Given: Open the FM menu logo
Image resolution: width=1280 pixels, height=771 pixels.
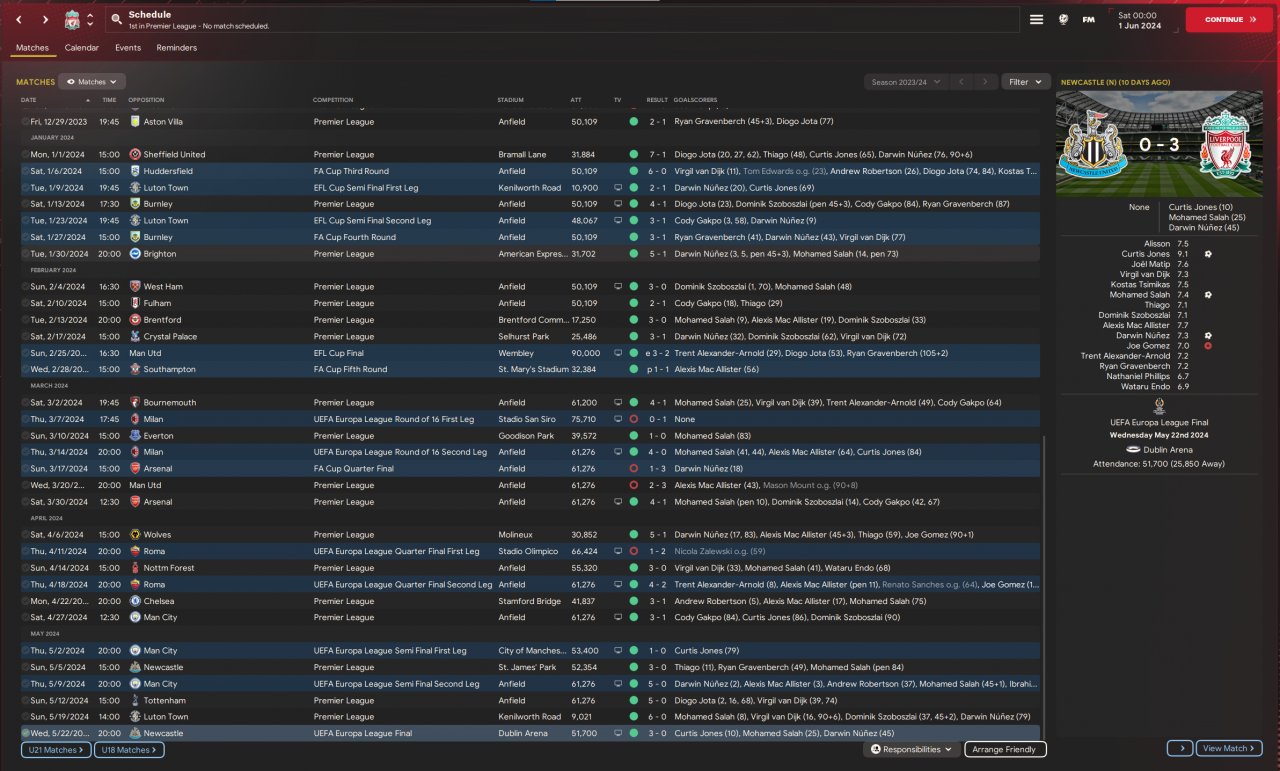Looking at the screenshot, I should point(1088,19).
